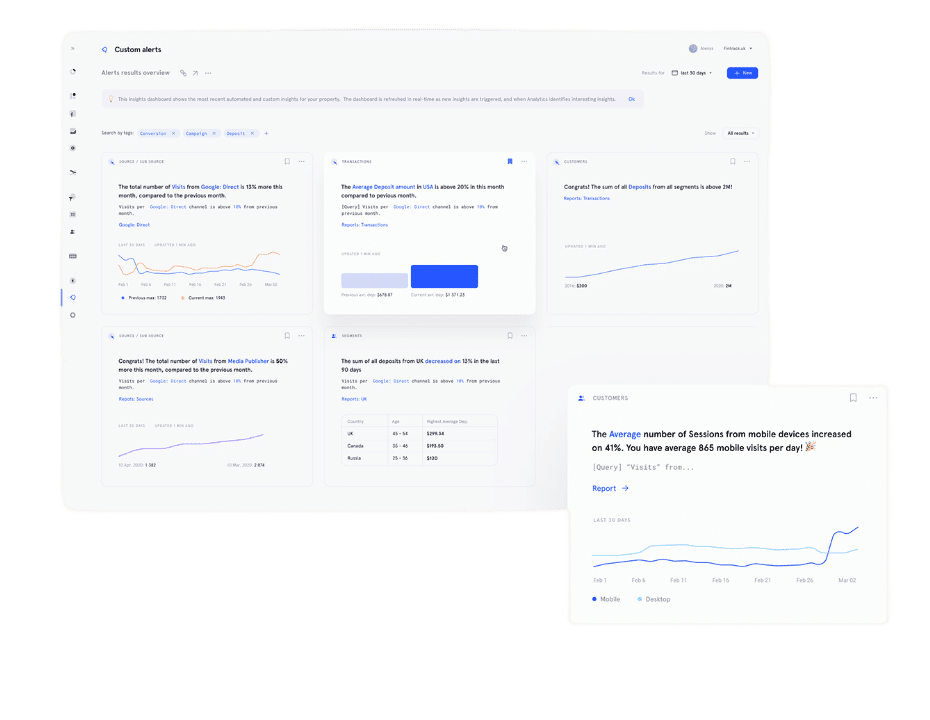This screenshot has width=930, height=720.
Task: Bookmark the Google Direct visits card
Action: [x=286, y=161]
